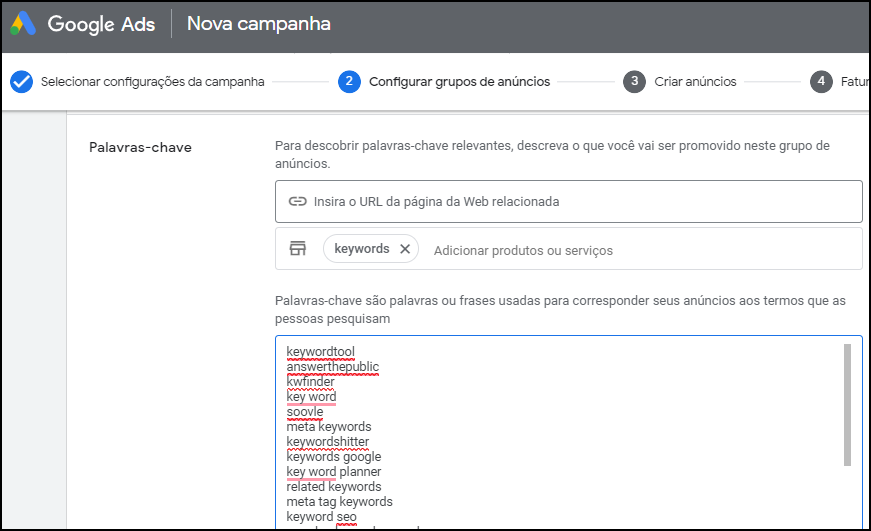Remove the keywords chip with X

(x=405, y=249)
